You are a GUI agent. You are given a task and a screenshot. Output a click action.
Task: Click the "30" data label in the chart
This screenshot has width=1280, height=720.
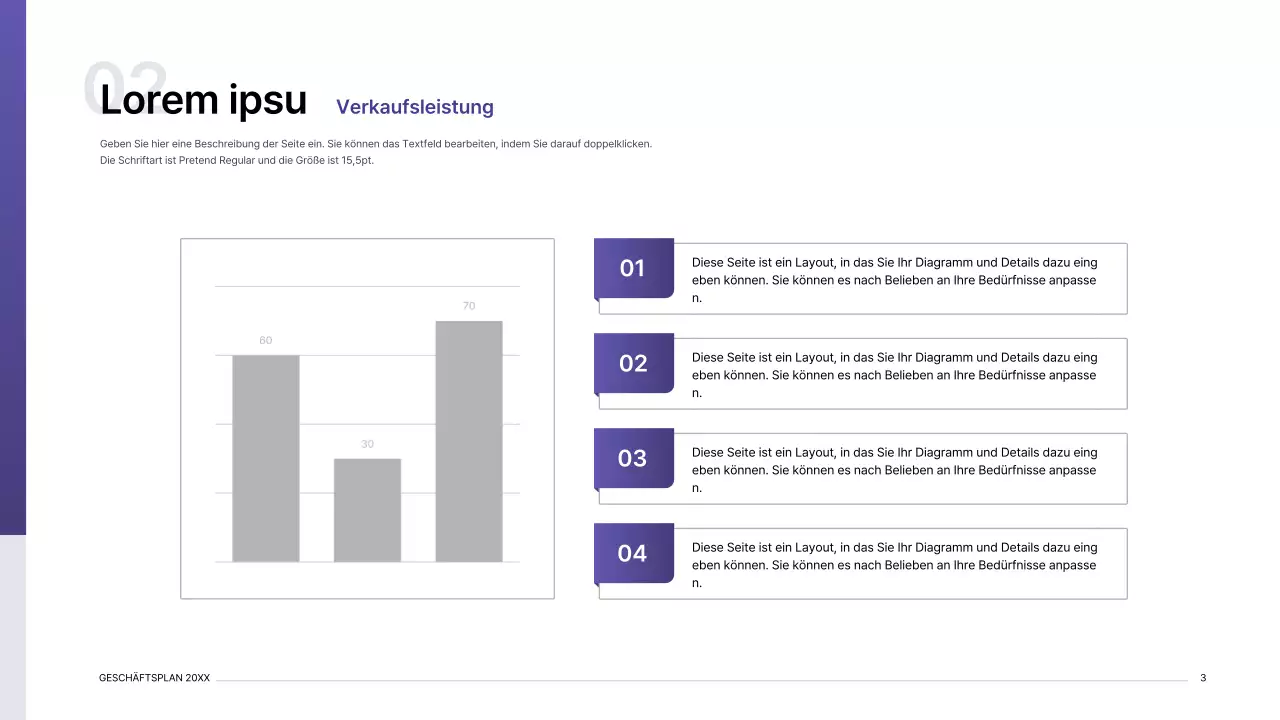point(367,444)
